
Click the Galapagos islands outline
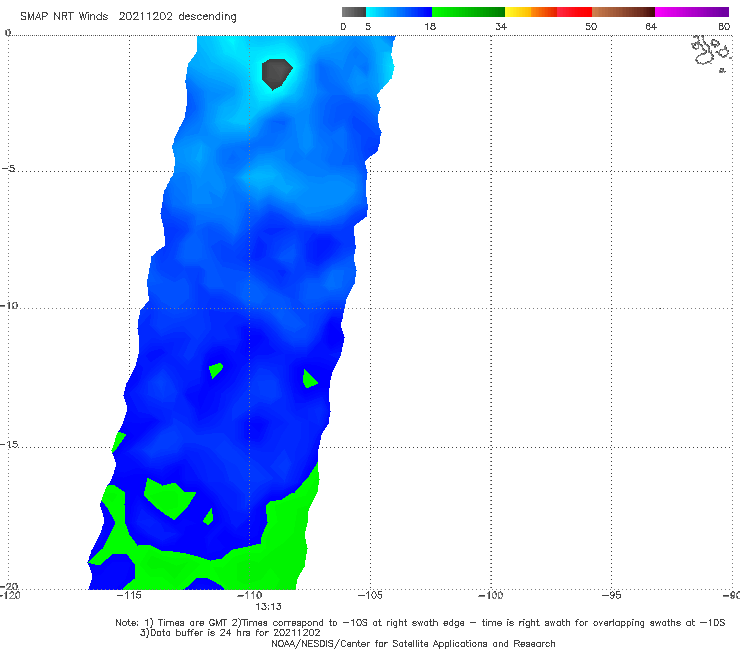click(711, 53)
